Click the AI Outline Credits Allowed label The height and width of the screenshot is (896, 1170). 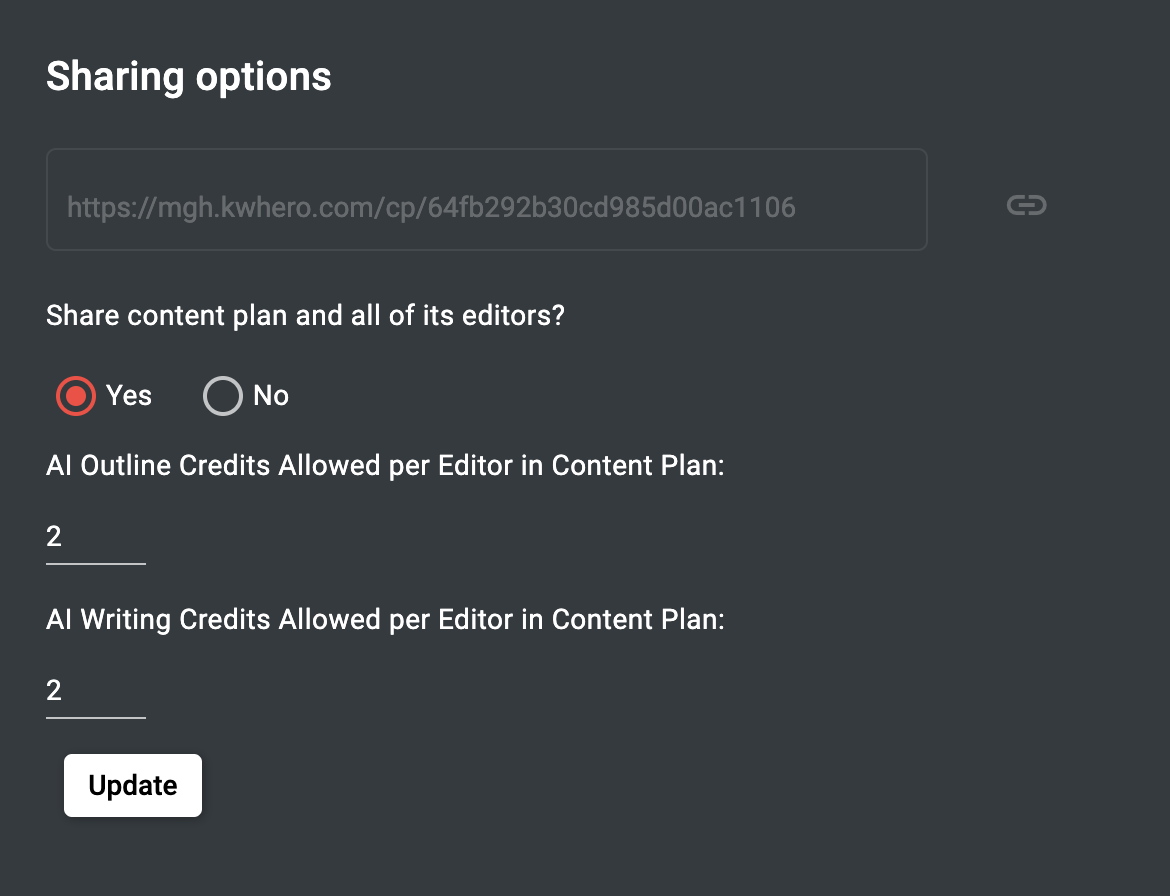click(x=385, y=466)
